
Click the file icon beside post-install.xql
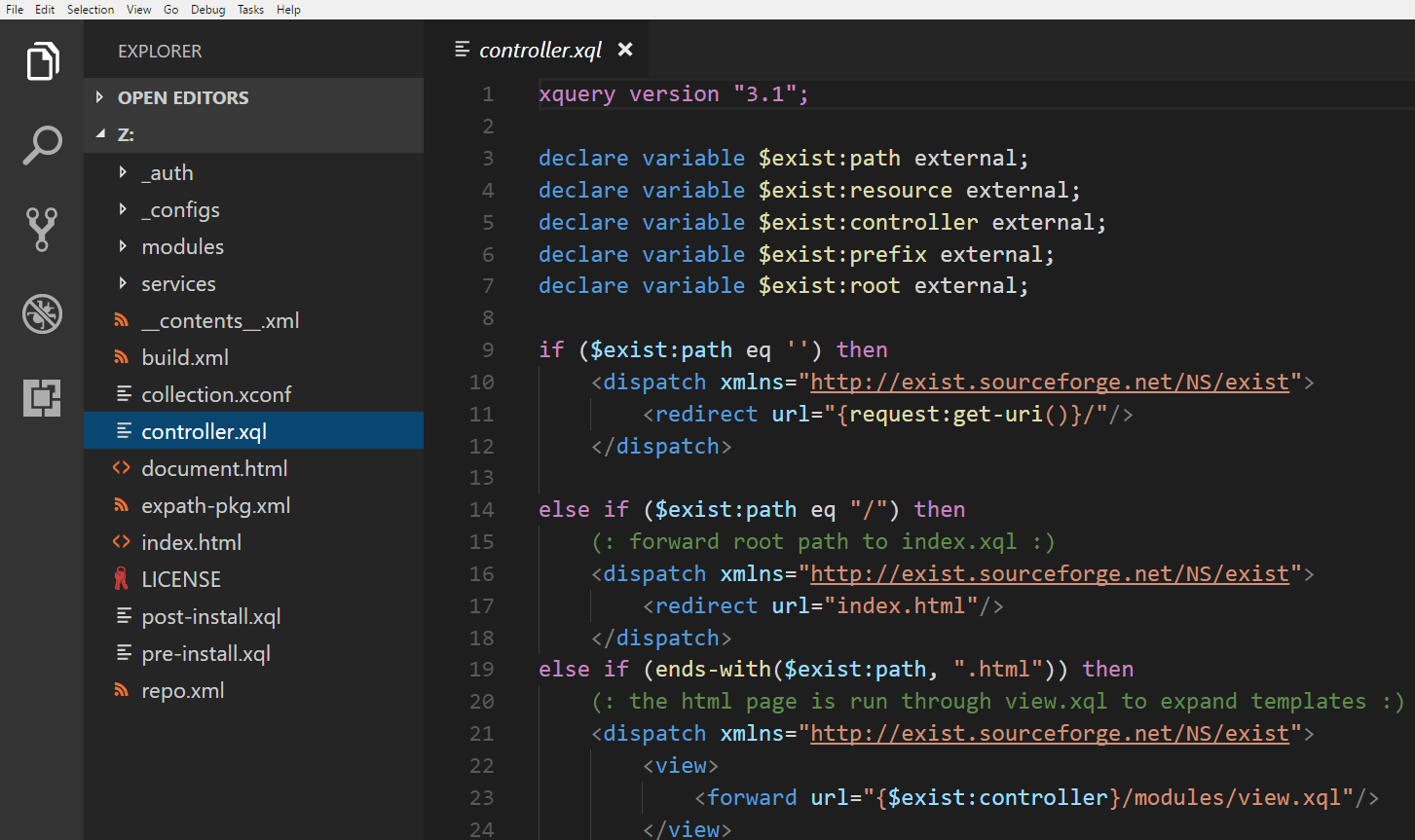(124, 616)
